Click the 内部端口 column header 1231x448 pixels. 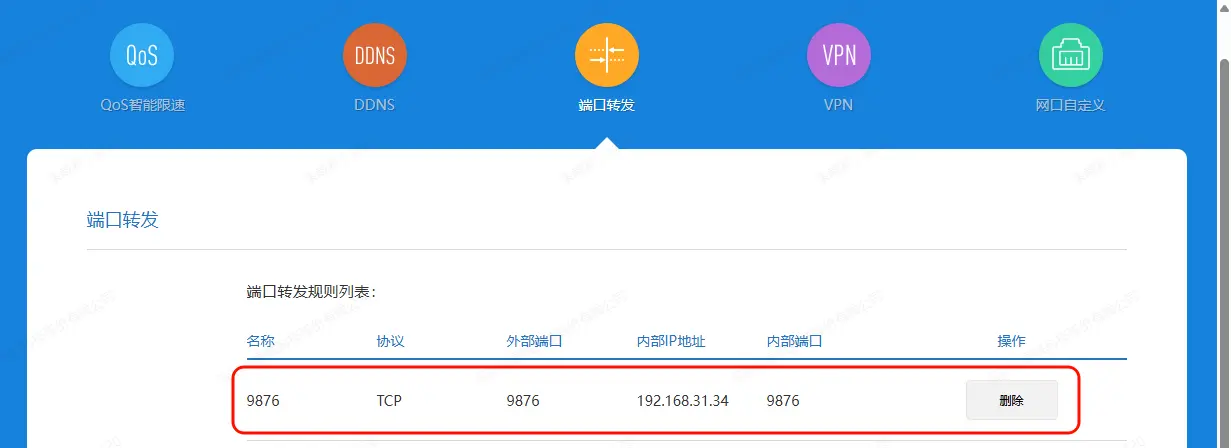click(794, 341)
